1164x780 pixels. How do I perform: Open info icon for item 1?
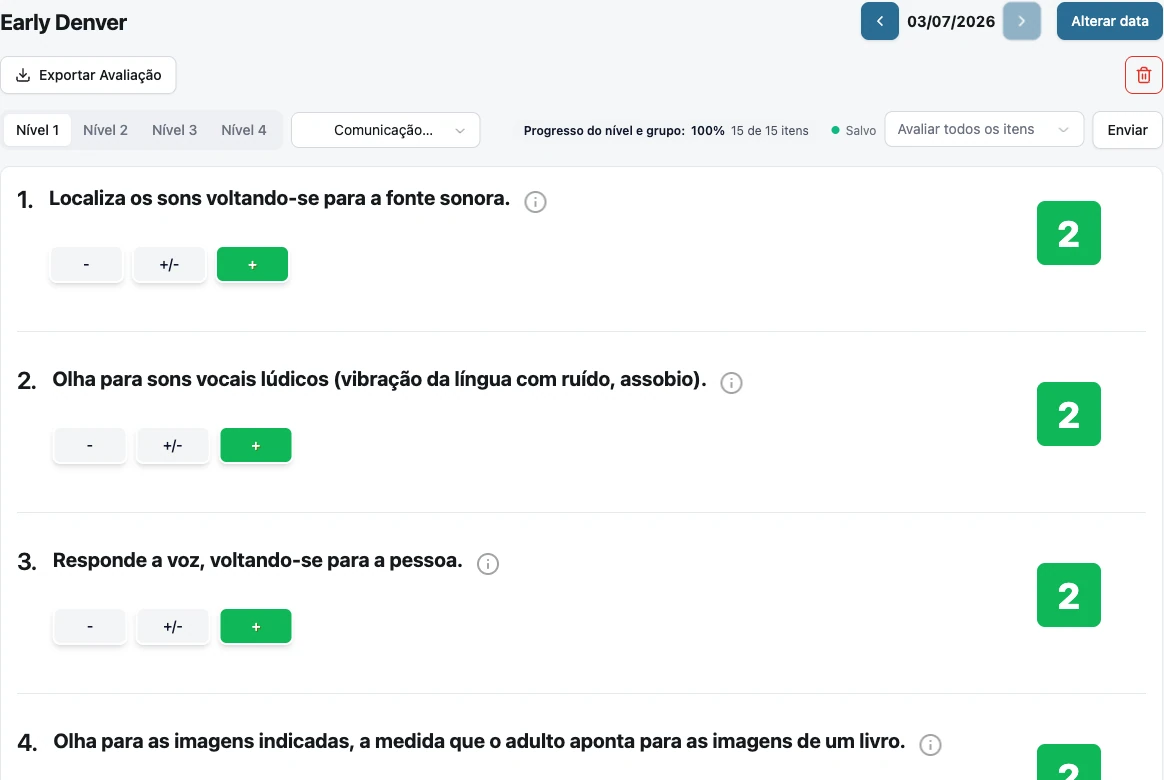[x=535, y=202]
